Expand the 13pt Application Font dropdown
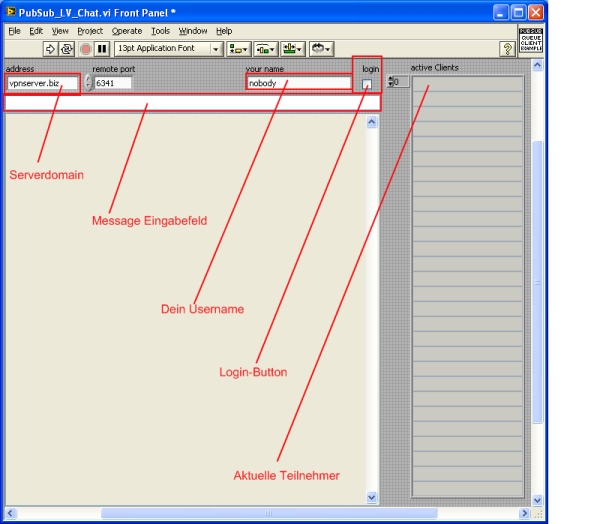 tap(216, 49)
